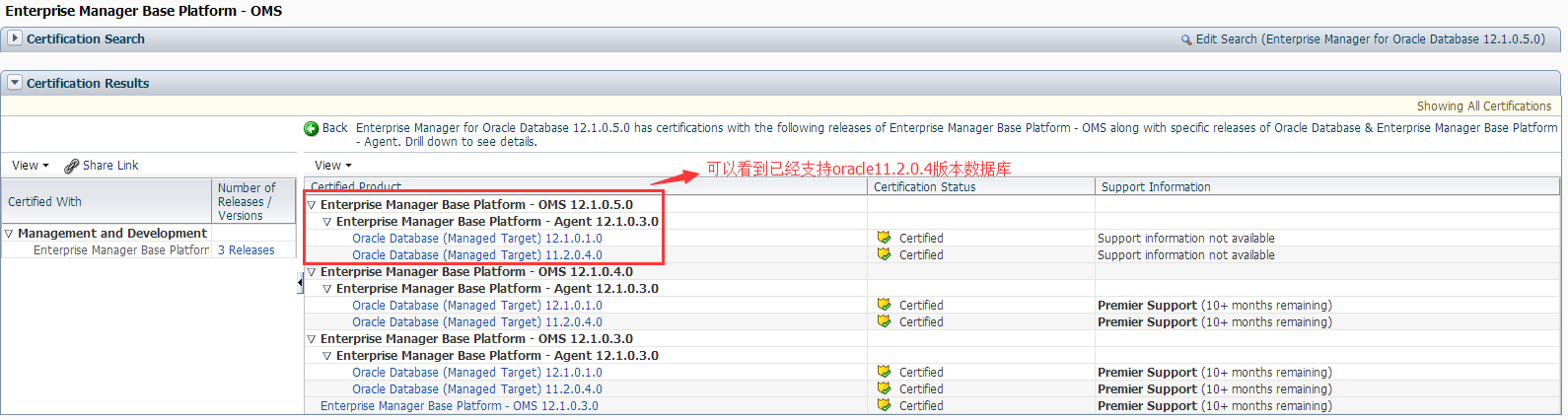Collapse OMS 12.1.0.5.0 tree node
Viewport: 1568px width, 420px height.
(312, 205)
